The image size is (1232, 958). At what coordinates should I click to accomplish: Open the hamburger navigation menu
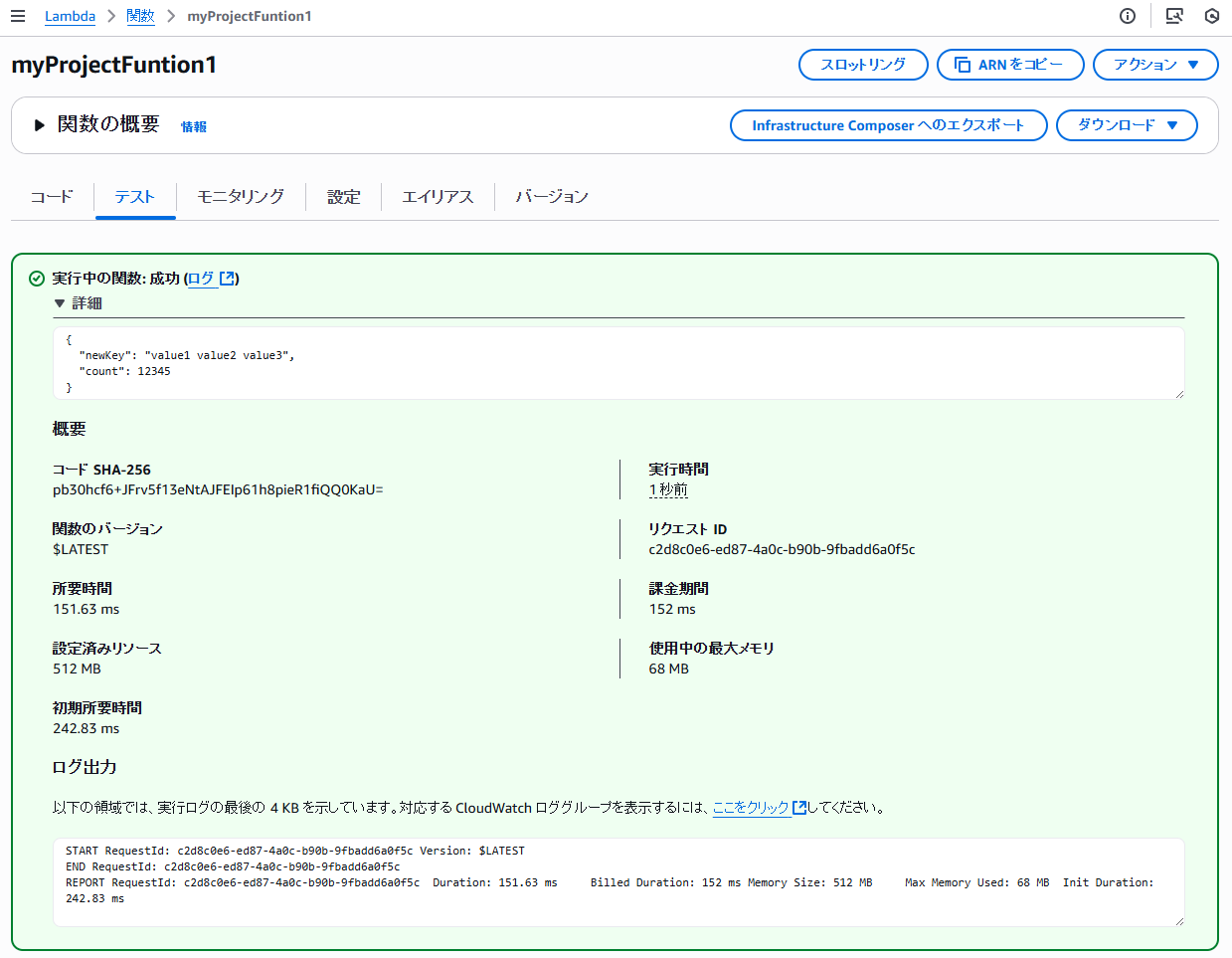tap(17, 16)
